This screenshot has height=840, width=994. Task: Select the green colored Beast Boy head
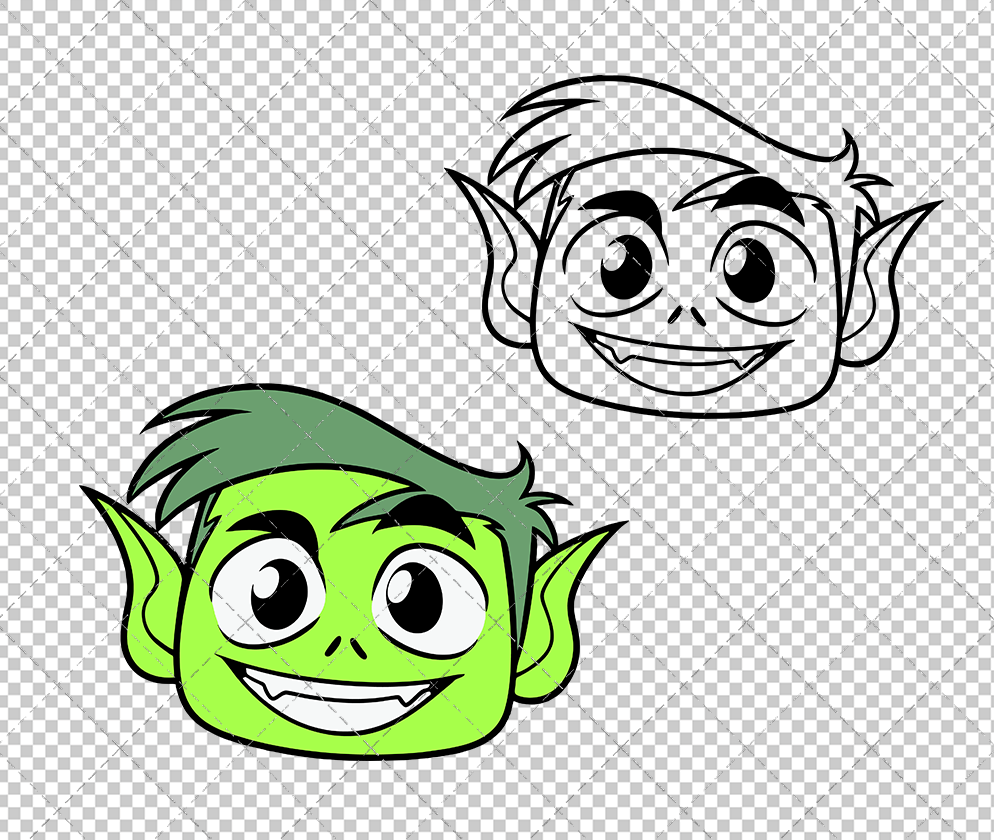[x=352, y=574]
